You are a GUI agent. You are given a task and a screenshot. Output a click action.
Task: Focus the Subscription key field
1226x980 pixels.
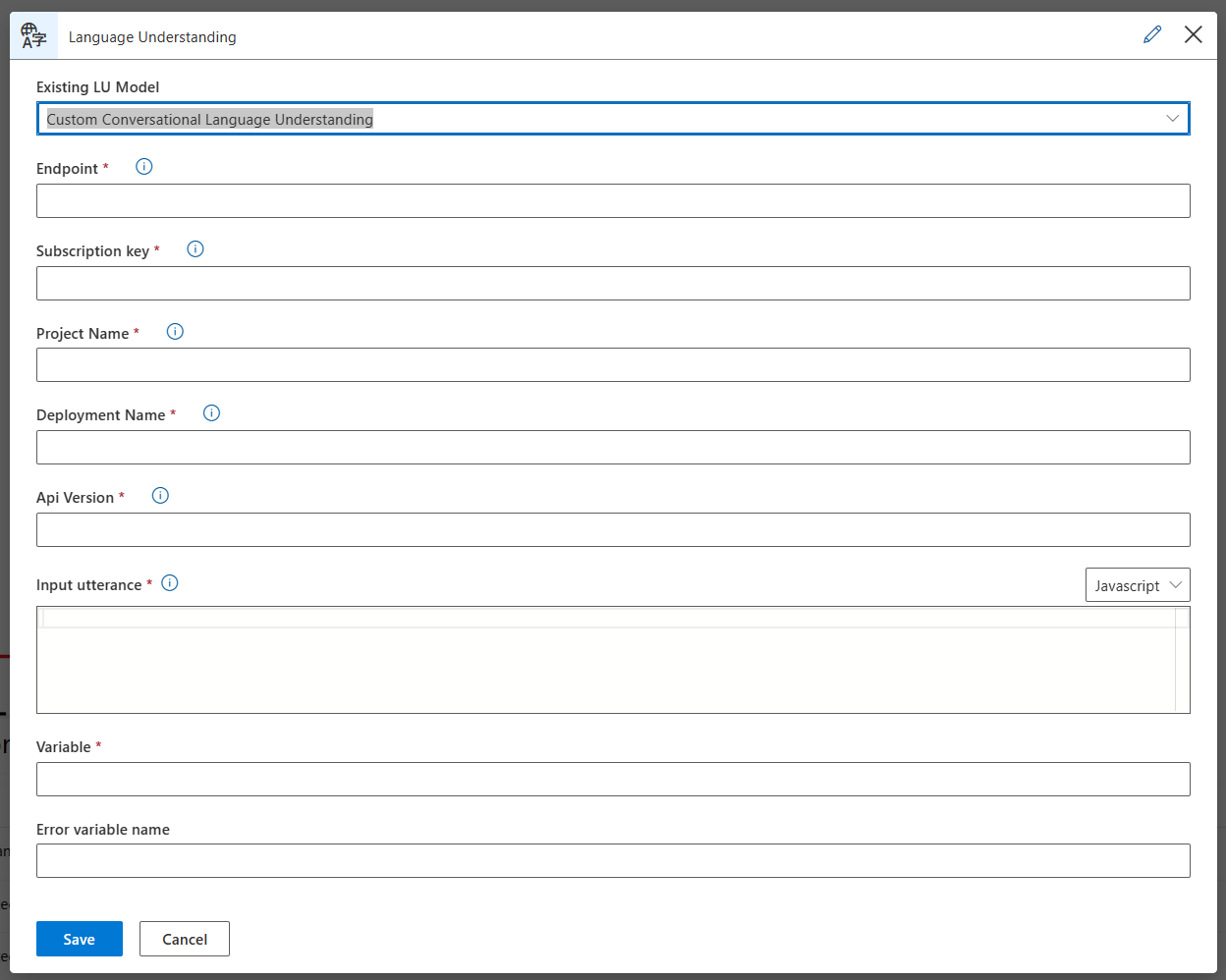click(613, 283)
